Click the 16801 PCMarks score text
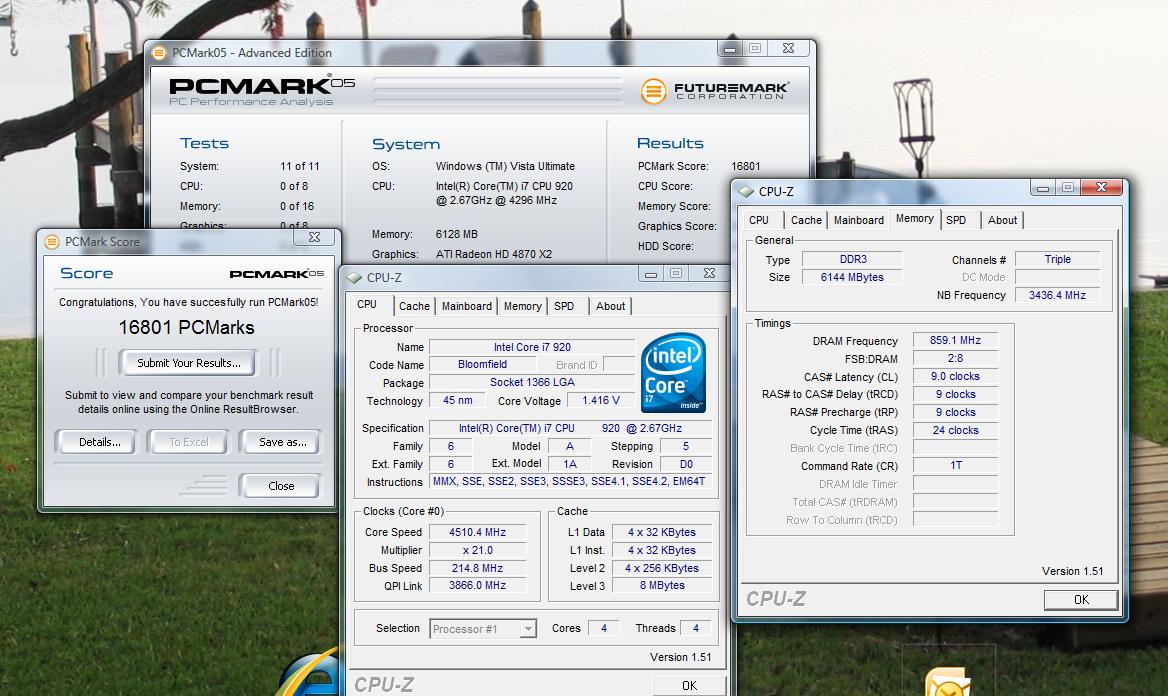This screenshot has width=1168, height=696. (186, 327)
